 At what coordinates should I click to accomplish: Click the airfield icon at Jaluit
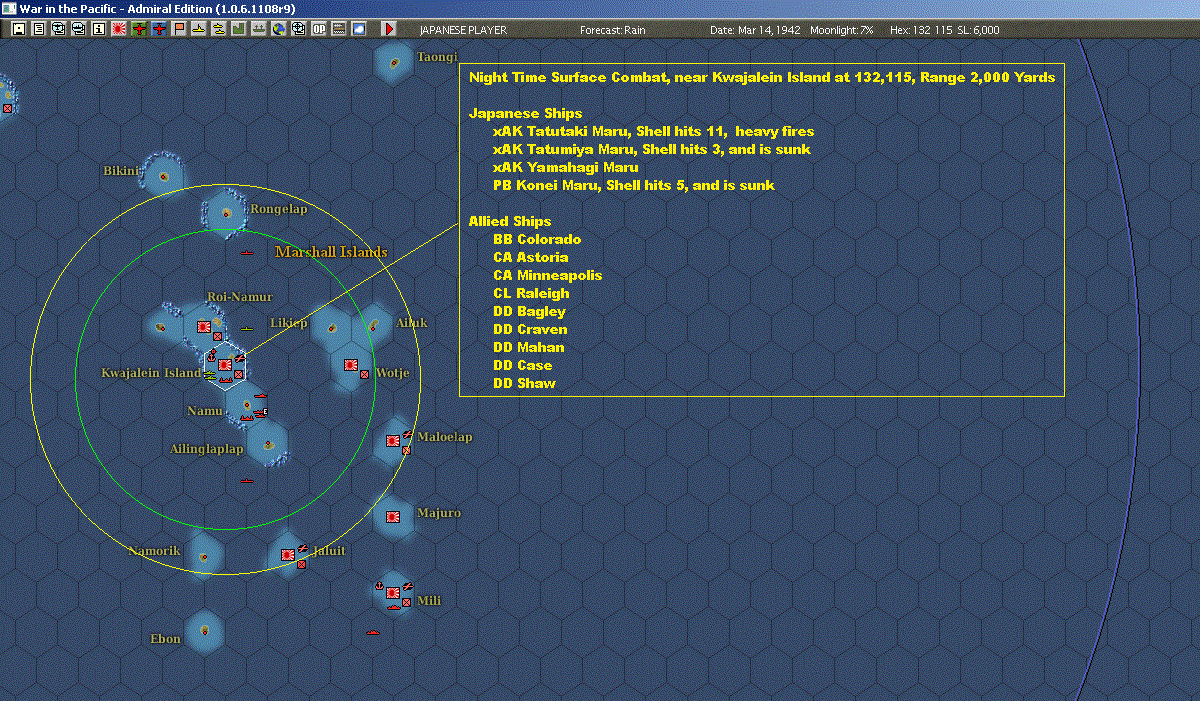pos(302,548)
